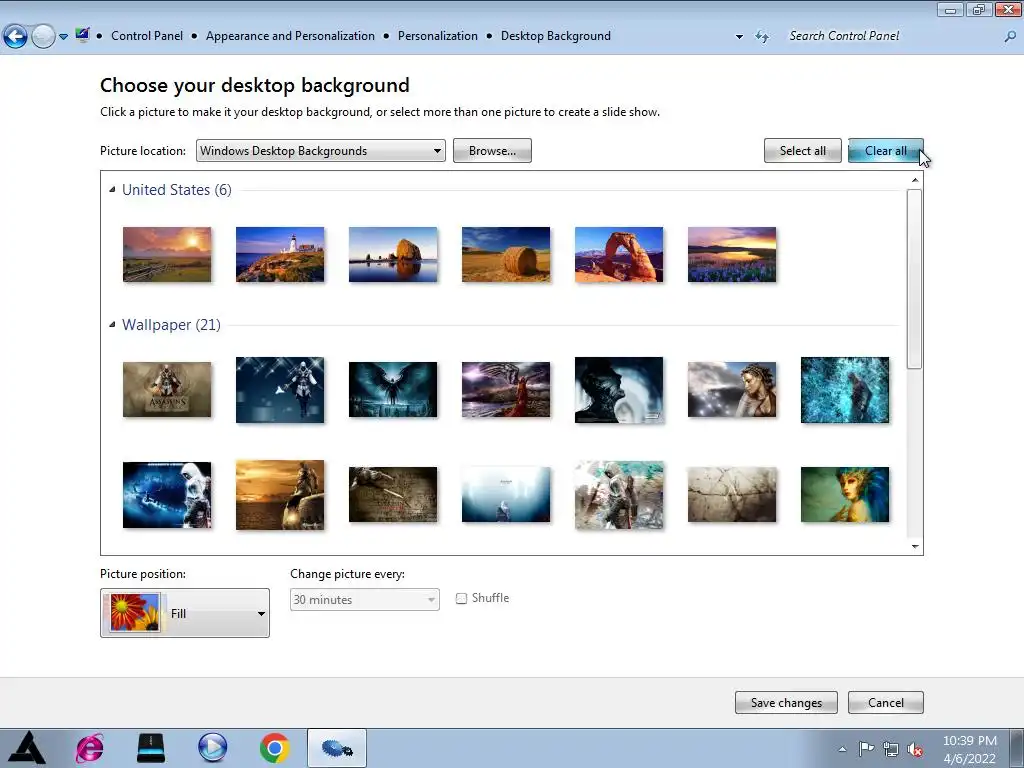The image size is (1024, 768).
Task: Pick the hay bale wallpaper
Action: pyautogui.click(x=506, y=255)
